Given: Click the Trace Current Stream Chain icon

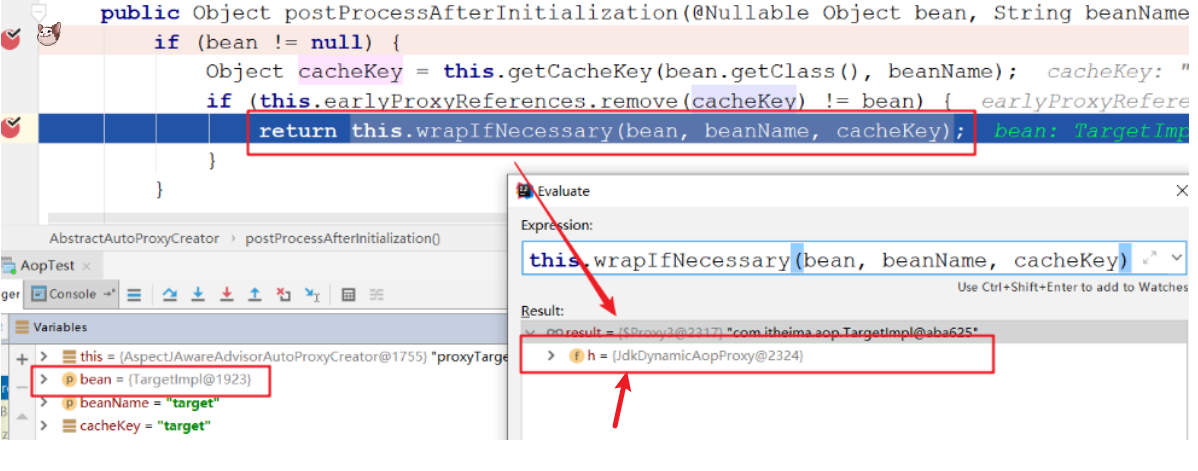Looking at the screenshot, I should [376, 294].
